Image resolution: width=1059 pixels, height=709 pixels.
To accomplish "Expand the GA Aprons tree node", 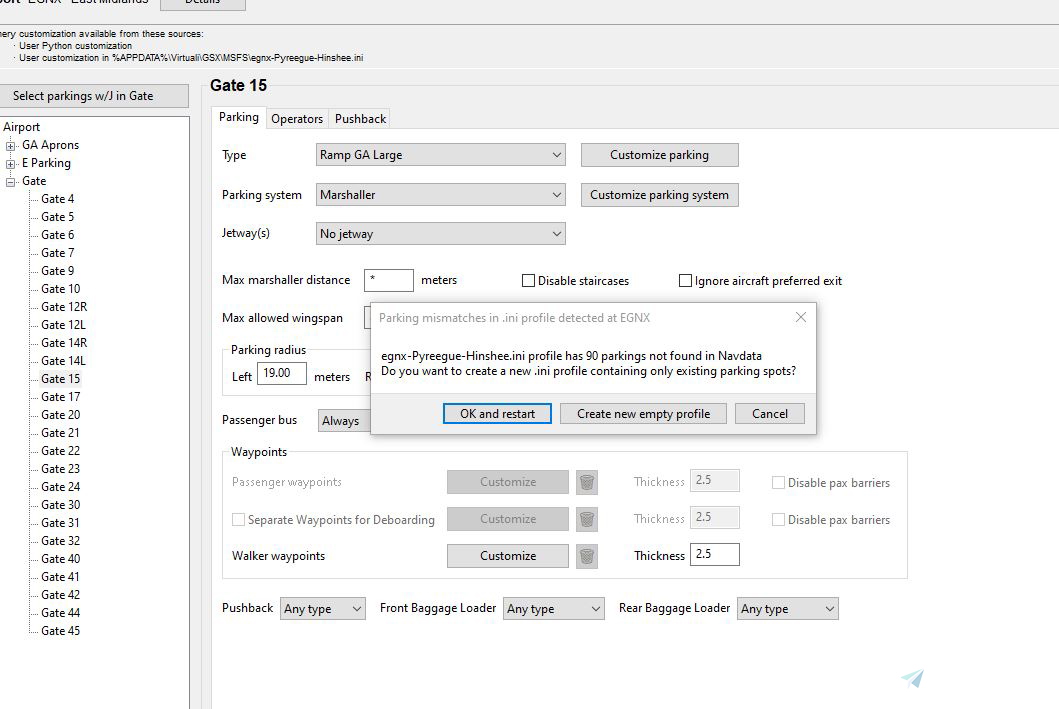I will pos(9,144).
